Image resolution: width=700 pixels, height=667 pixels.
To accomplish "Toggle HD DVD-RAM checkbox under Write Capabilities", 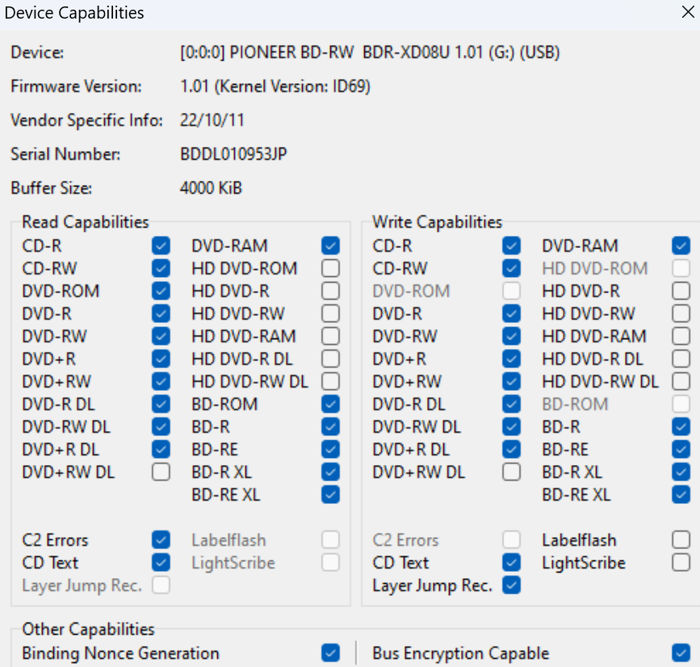I will (x=681, y=336).
